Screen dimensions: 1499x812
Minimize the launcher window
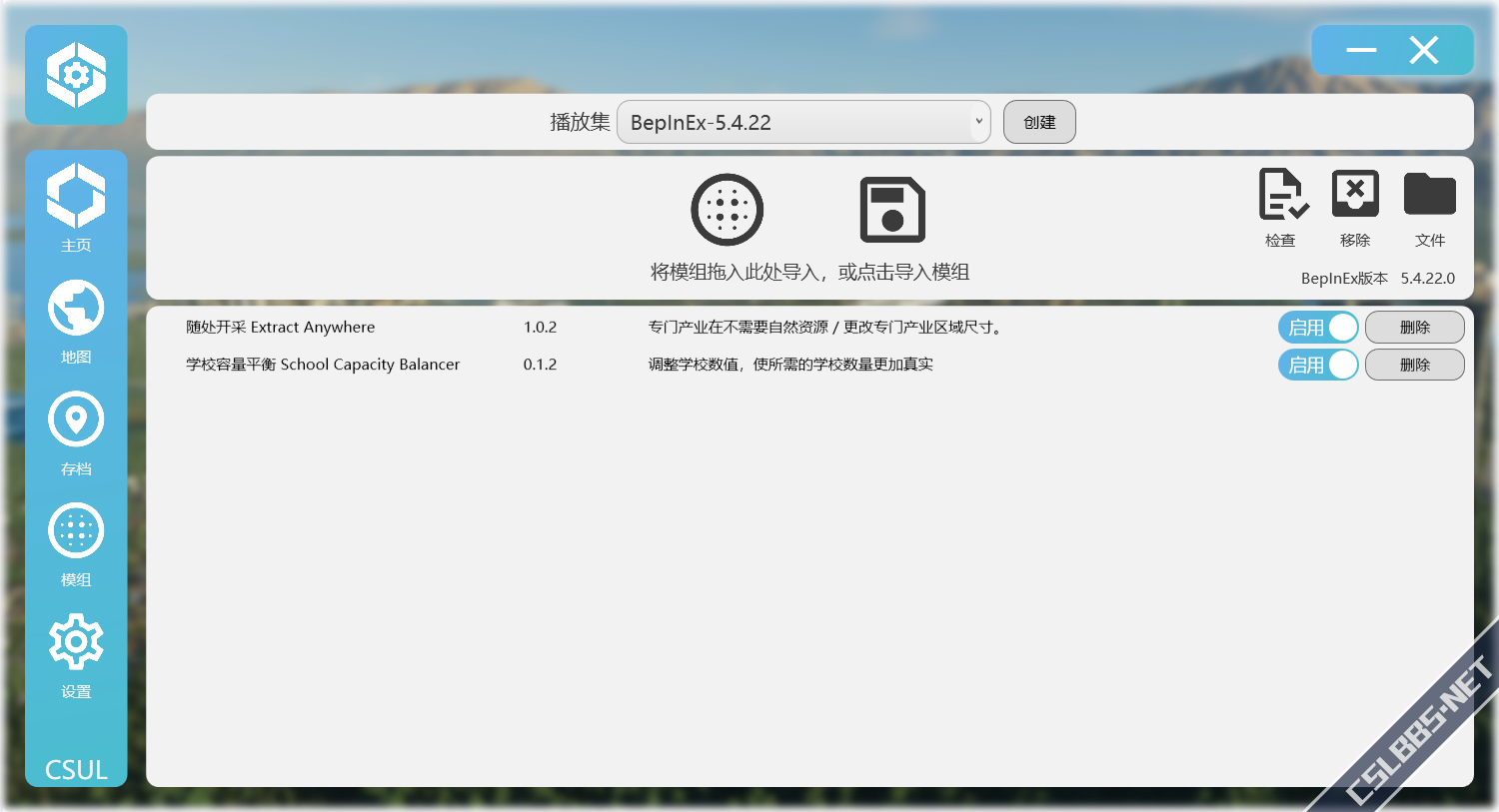coord(1361,50)
